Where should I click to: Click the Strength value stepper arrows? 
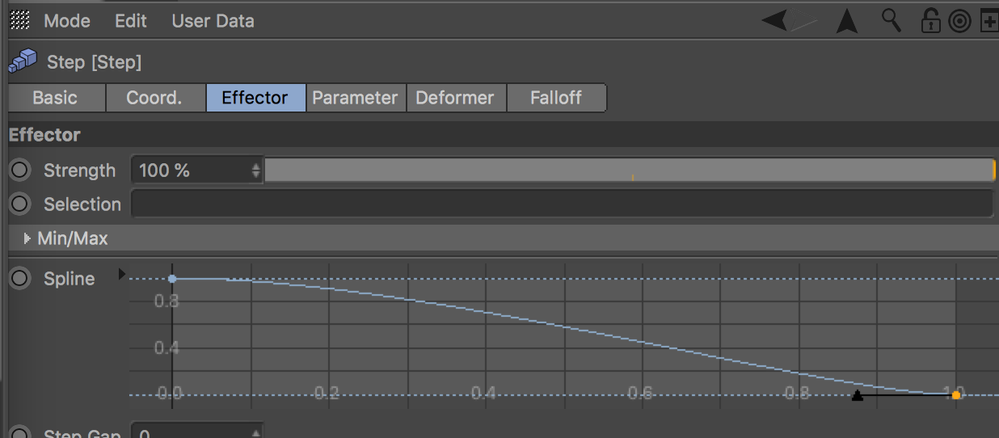(256, 170)
